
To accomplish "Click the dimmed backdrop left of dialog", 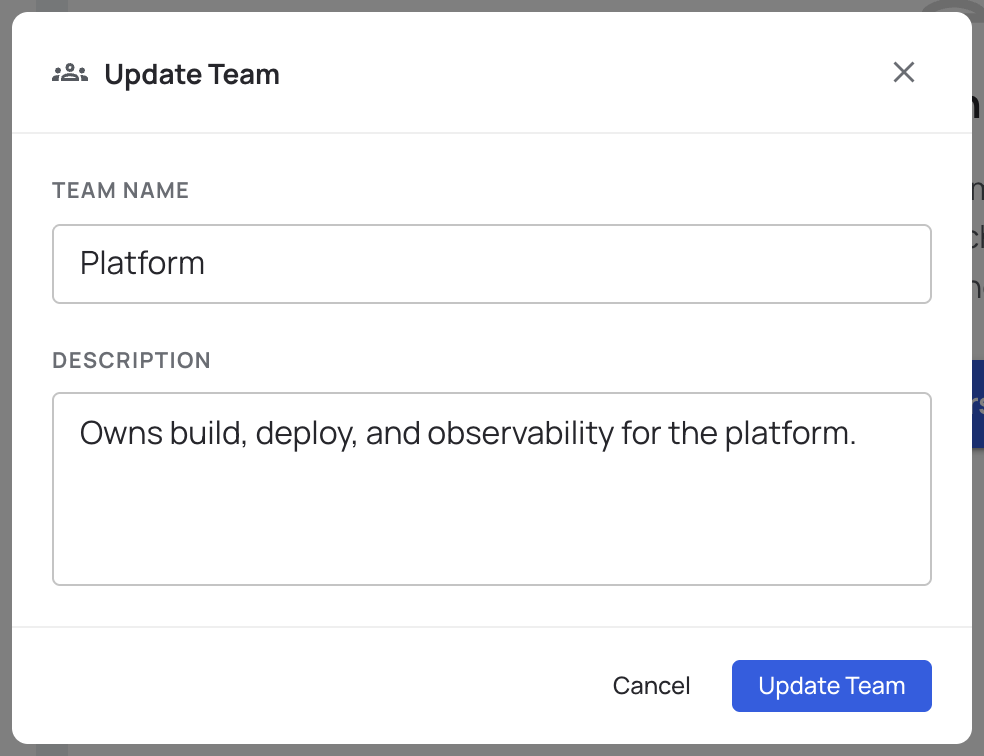I will (x=6, y=376).
